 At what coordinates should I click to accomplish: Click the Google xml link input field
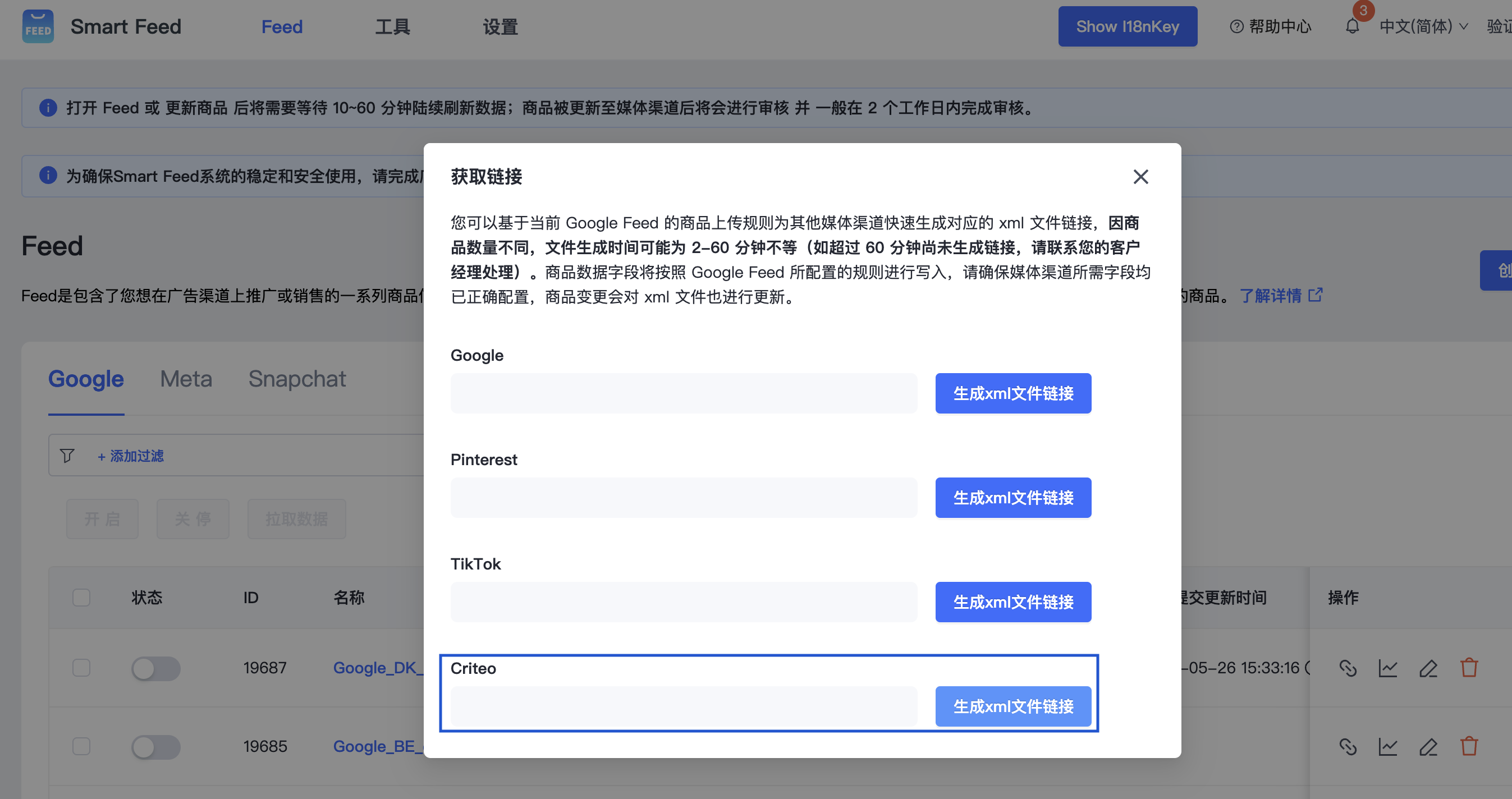click(684, 393)
